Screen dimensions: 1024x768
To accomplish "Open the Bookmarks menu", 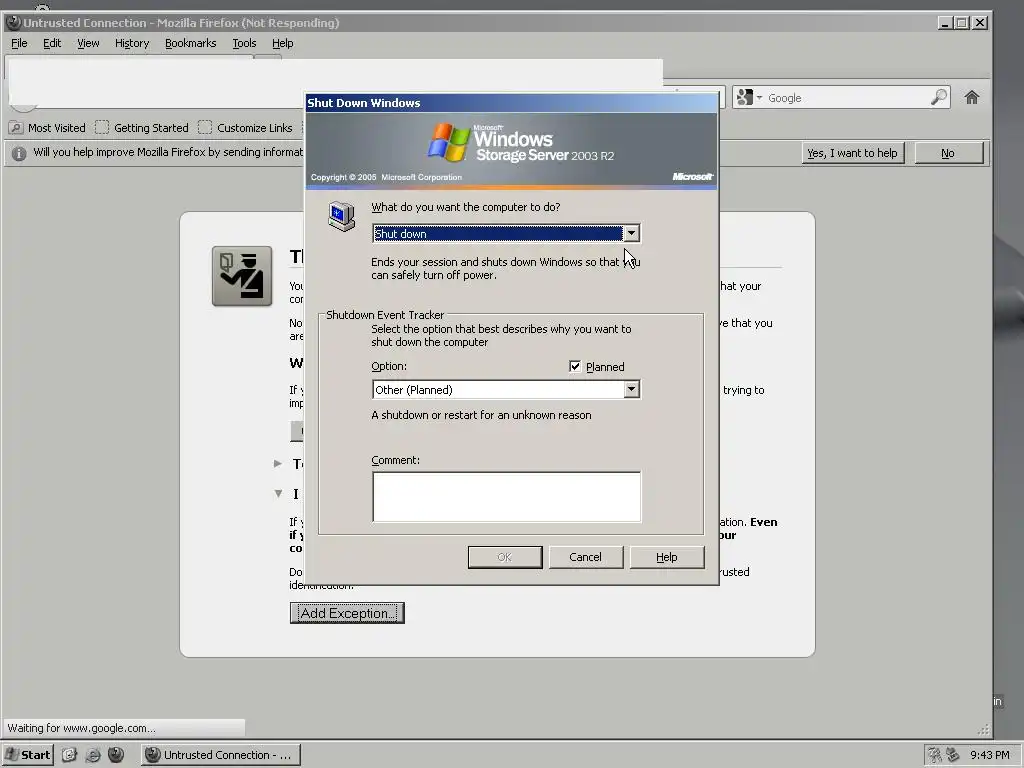I will click(191, 43).
